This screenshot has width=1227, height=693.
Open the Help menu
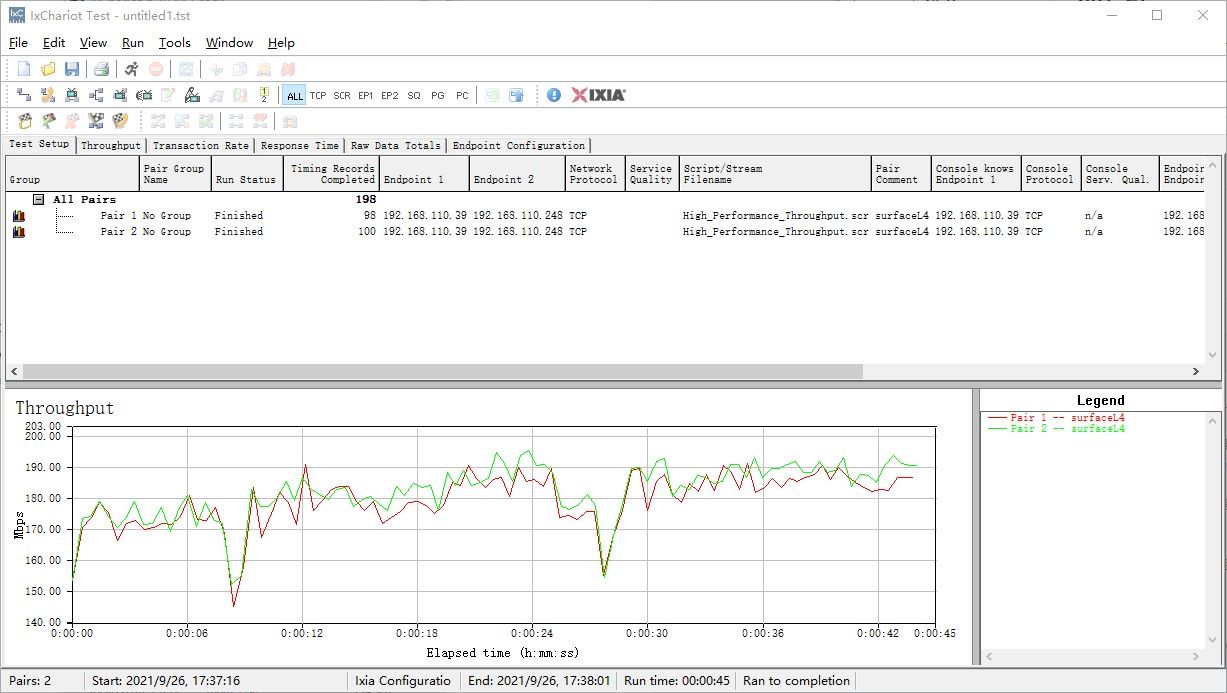(x=281, y=43)
